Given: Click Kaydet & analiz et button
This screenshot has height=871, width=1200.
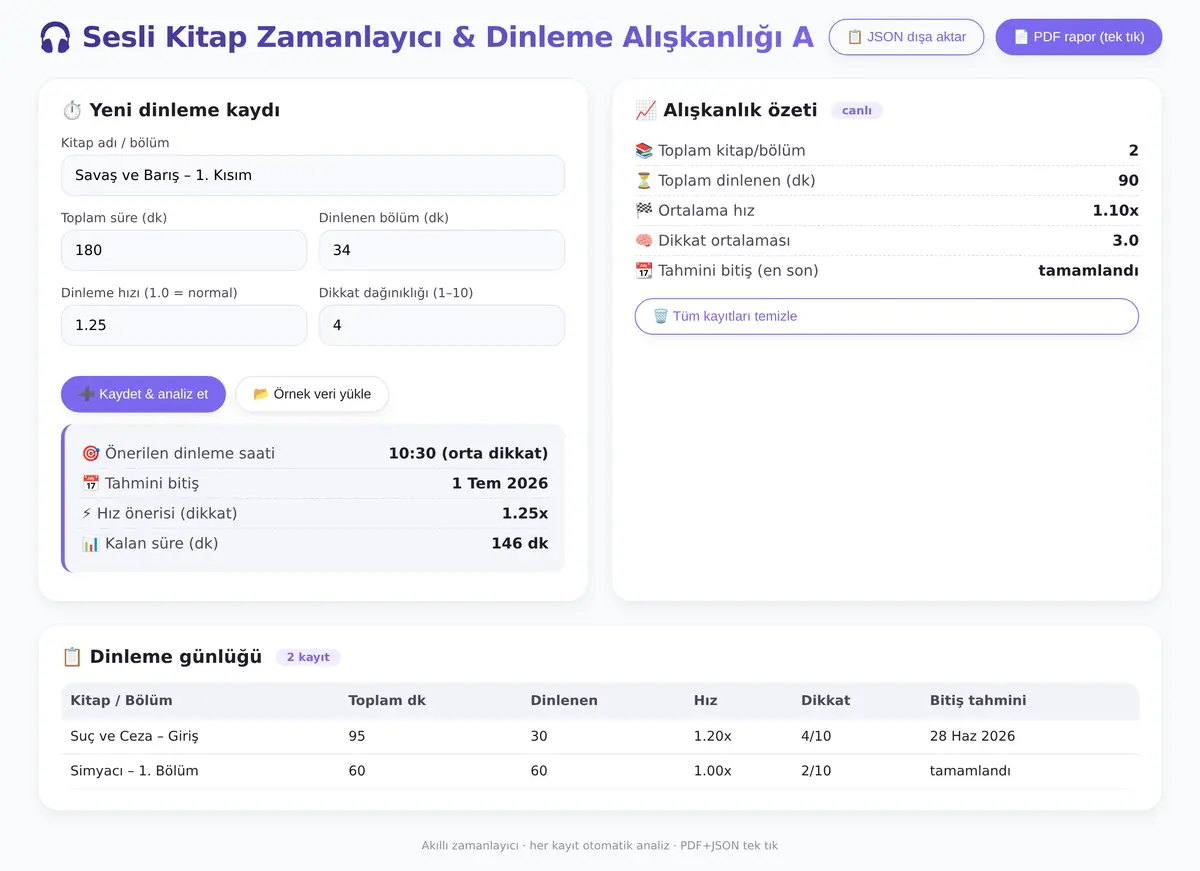Looking at the screenshot, I should pyautogui.click(x=143, y=394).
